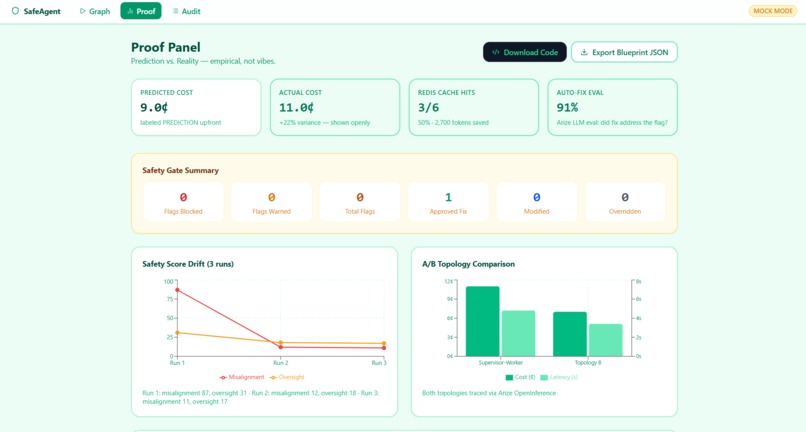This screenshot has height=432, width=806.
Task: Click the Run 1 misalignment data point
Action: tap(177, 290)
